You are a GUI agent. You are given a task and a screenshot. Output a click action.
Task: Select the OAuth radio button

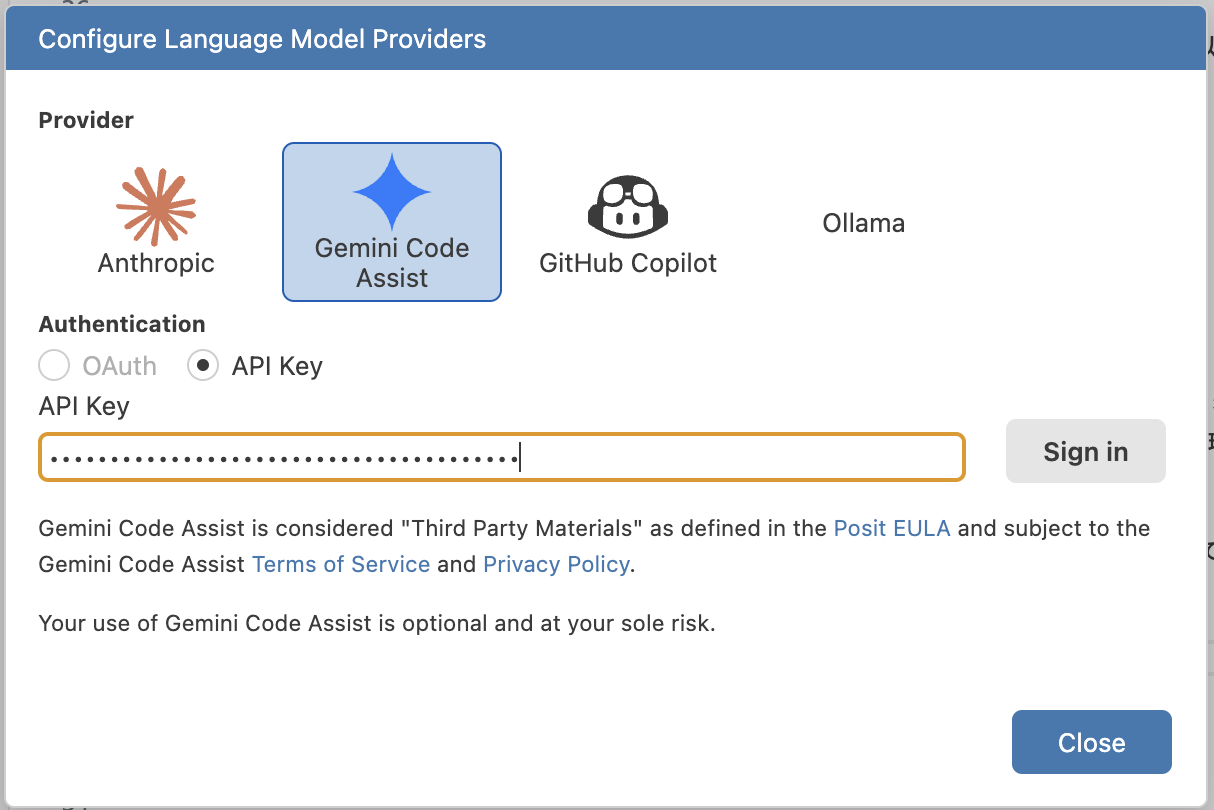click(x=54, y=366)
